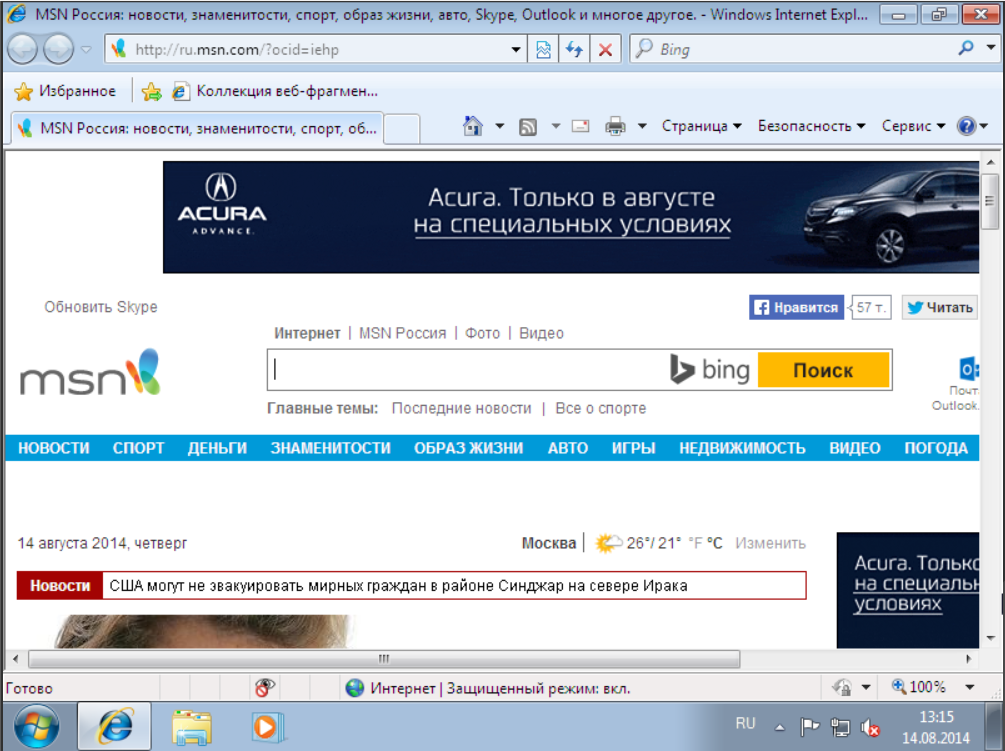Viewport: 1005px width, 751px height.
Task: Click the Outlook mail icon
Action: 968,369
